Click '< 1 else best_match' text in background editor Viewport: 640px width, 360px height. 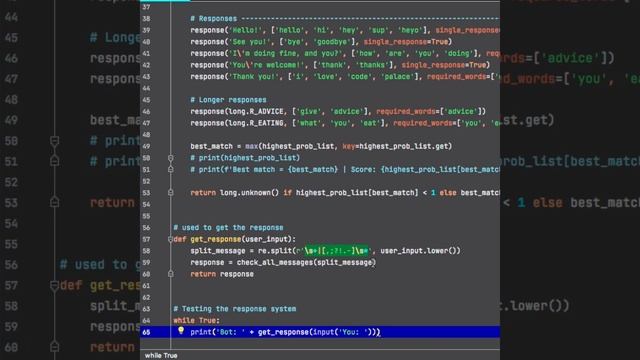tap(571, 203)
